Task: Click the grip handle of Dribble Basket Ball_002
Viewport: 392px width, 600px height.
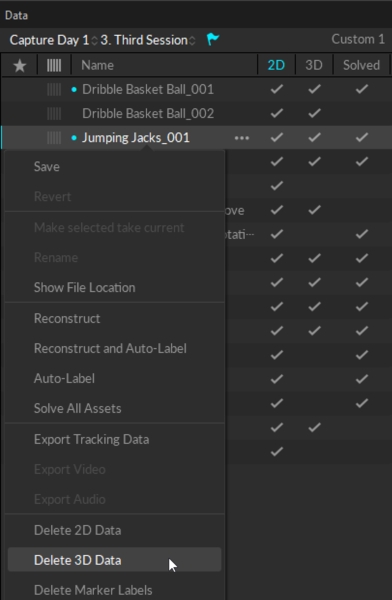Action: pos(54,114)
